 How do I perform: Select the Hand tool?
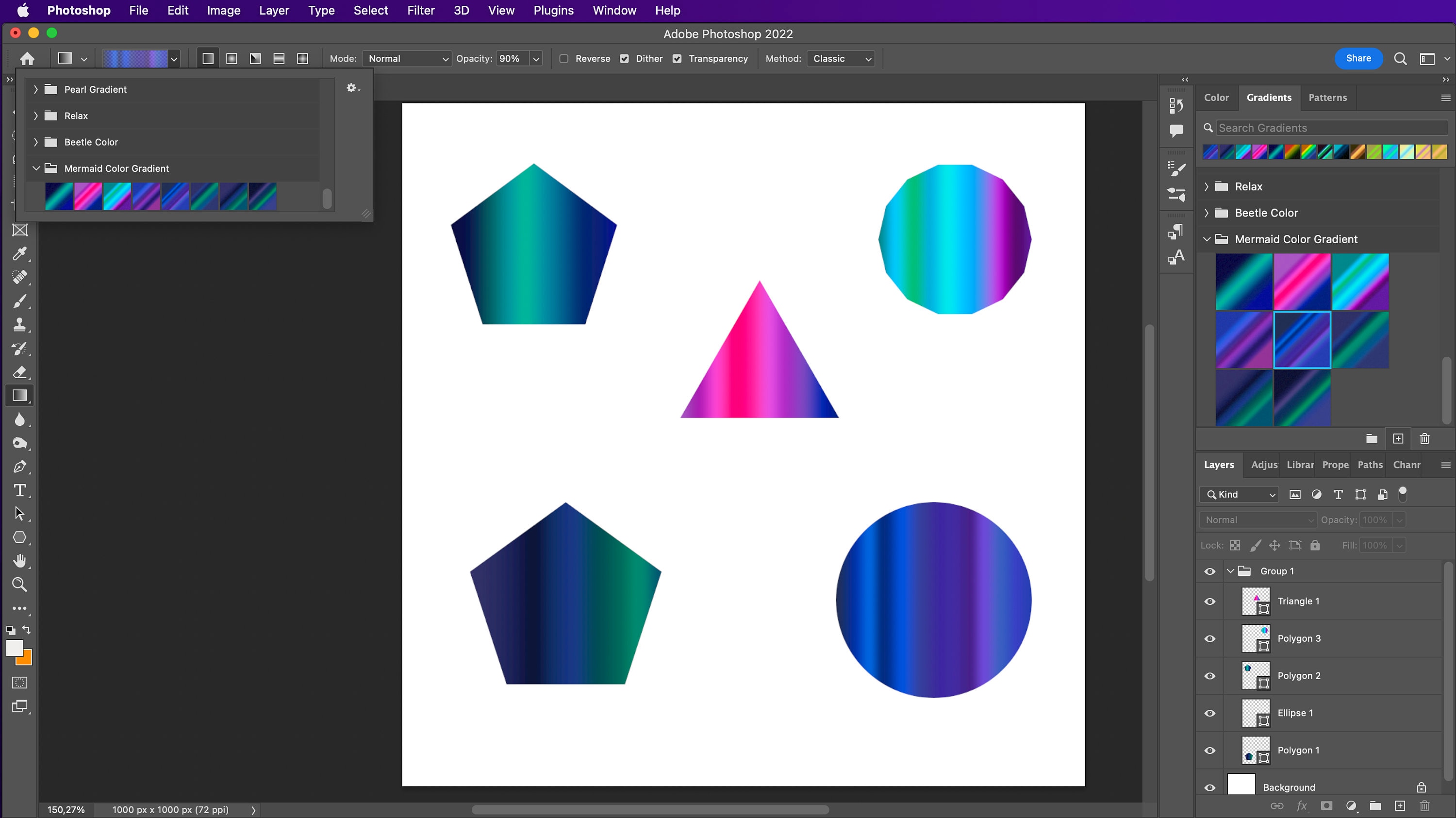20,560
